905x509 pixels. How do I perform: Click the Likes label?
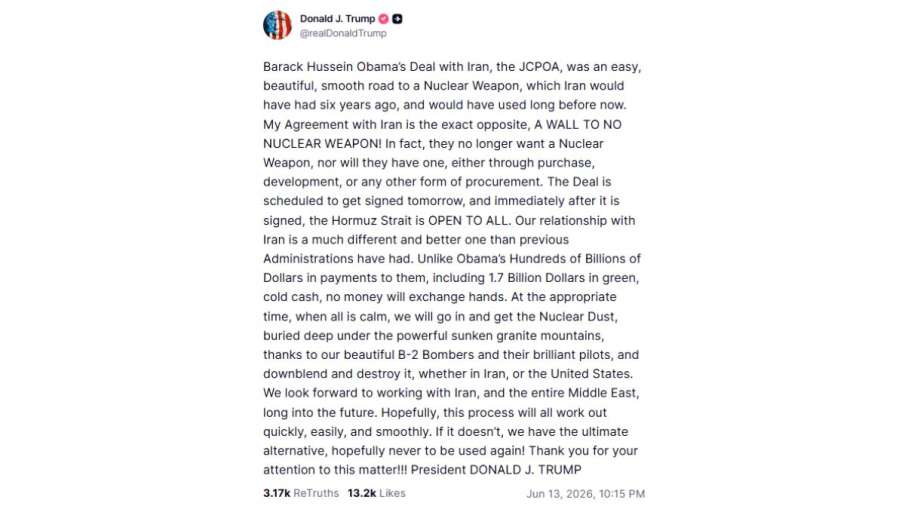392,493
